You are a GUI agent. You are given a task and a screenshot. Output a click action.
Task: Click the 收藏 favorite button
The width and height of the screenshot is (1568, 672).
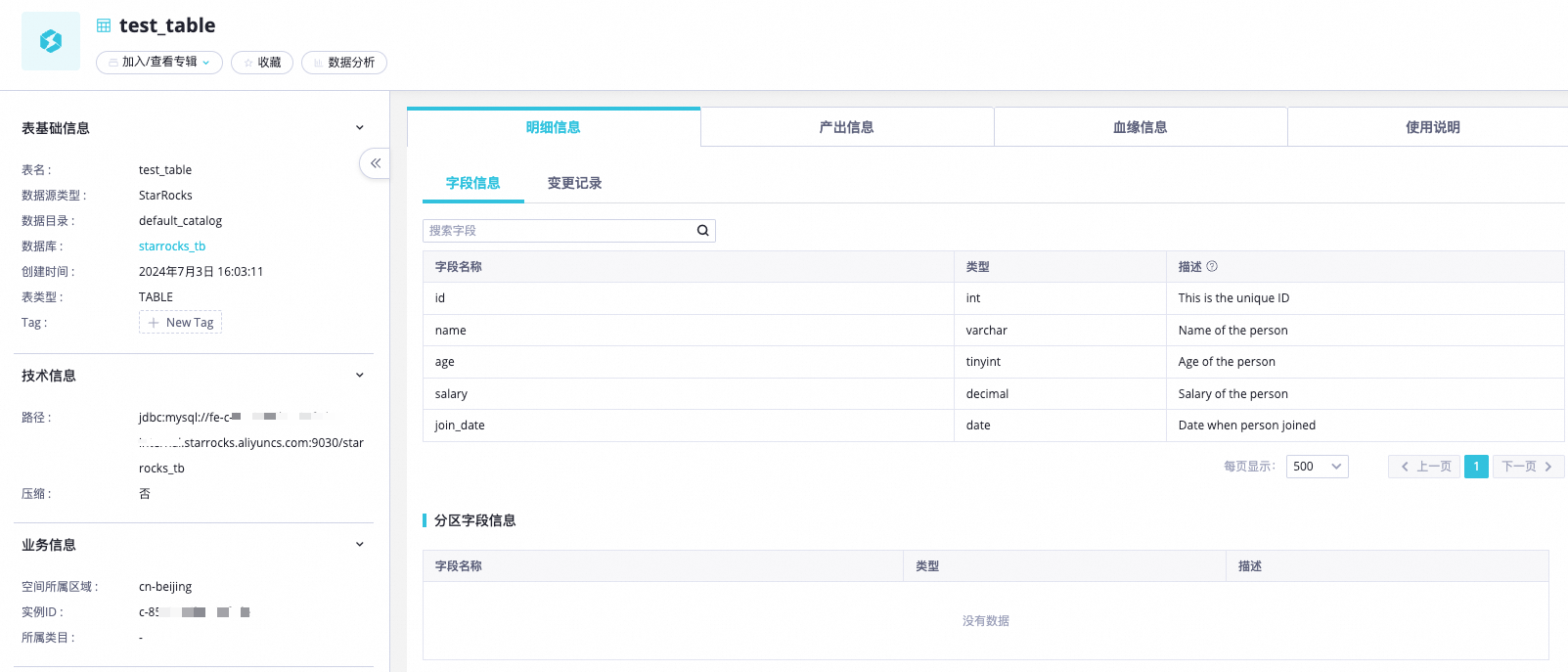262,63
